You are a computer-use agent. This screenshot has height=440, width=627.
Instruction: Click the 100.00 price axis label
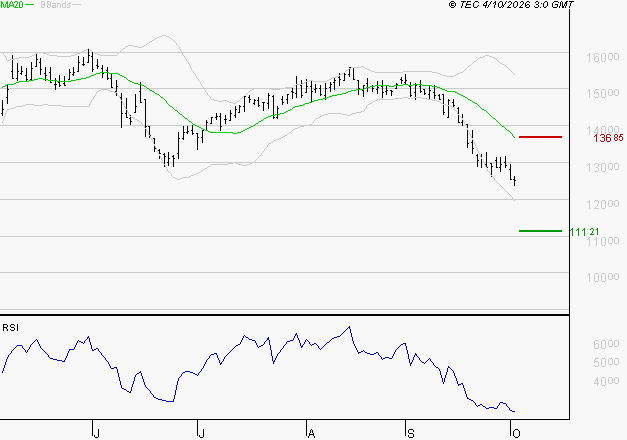point(603,277)
